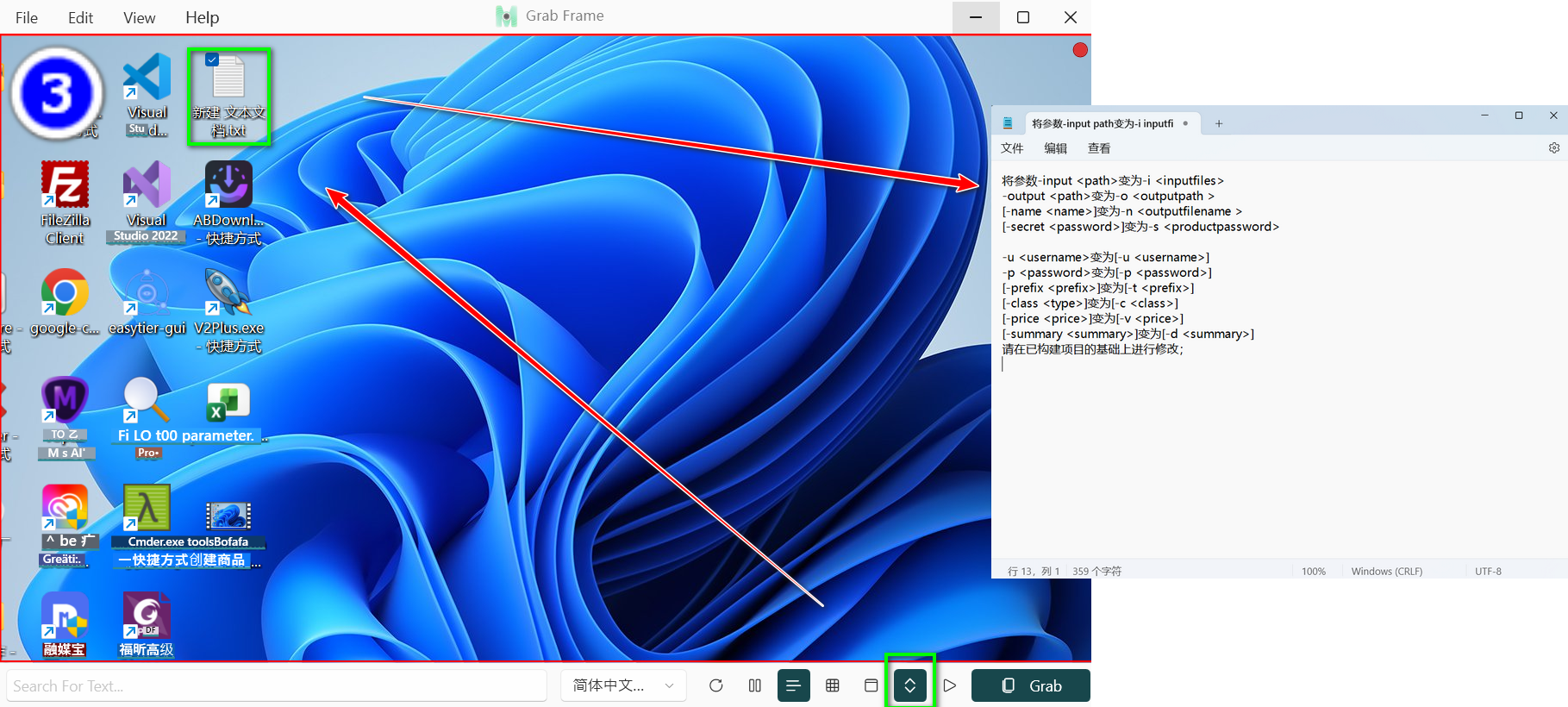Screen dimensions: 1568x707
Task: Add a new Notepad tab
Action: tap(1218, 124)
